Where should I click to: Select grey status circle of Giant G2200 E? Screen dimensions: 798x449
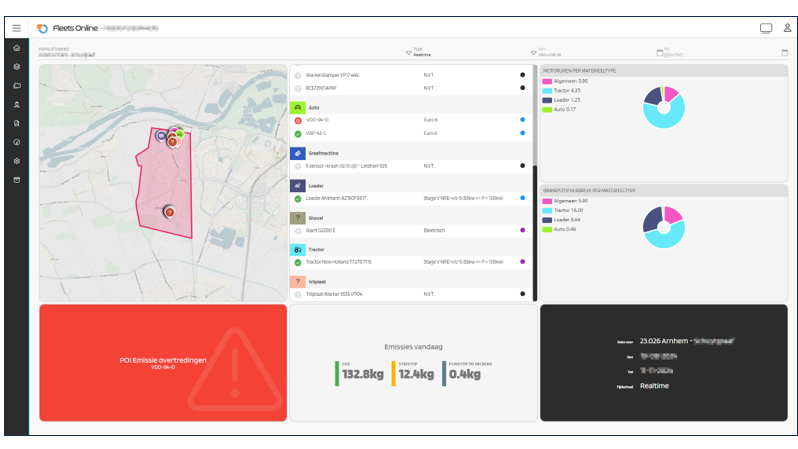[298, 231]
